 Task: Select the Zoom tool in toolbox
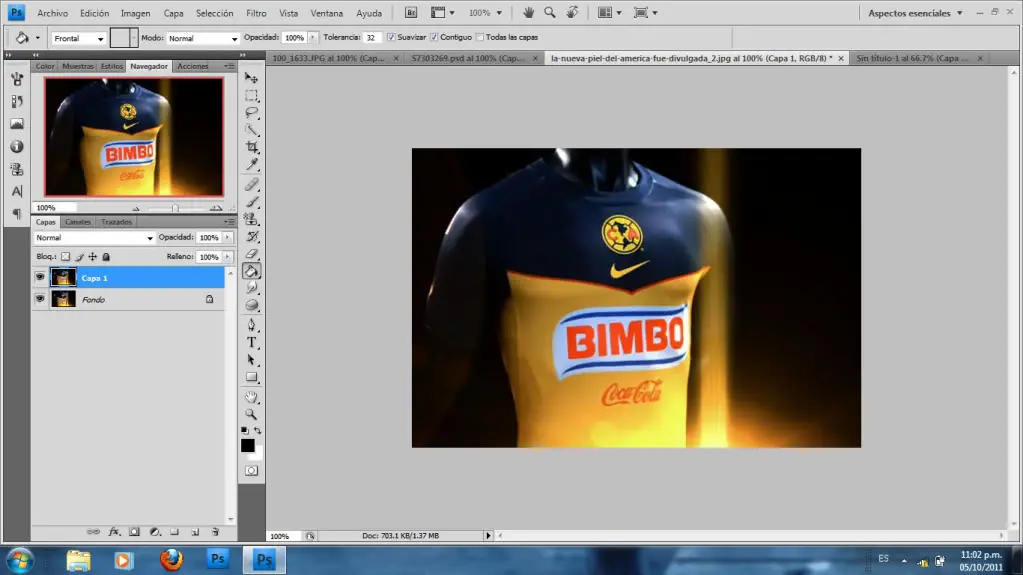[251, 414]
